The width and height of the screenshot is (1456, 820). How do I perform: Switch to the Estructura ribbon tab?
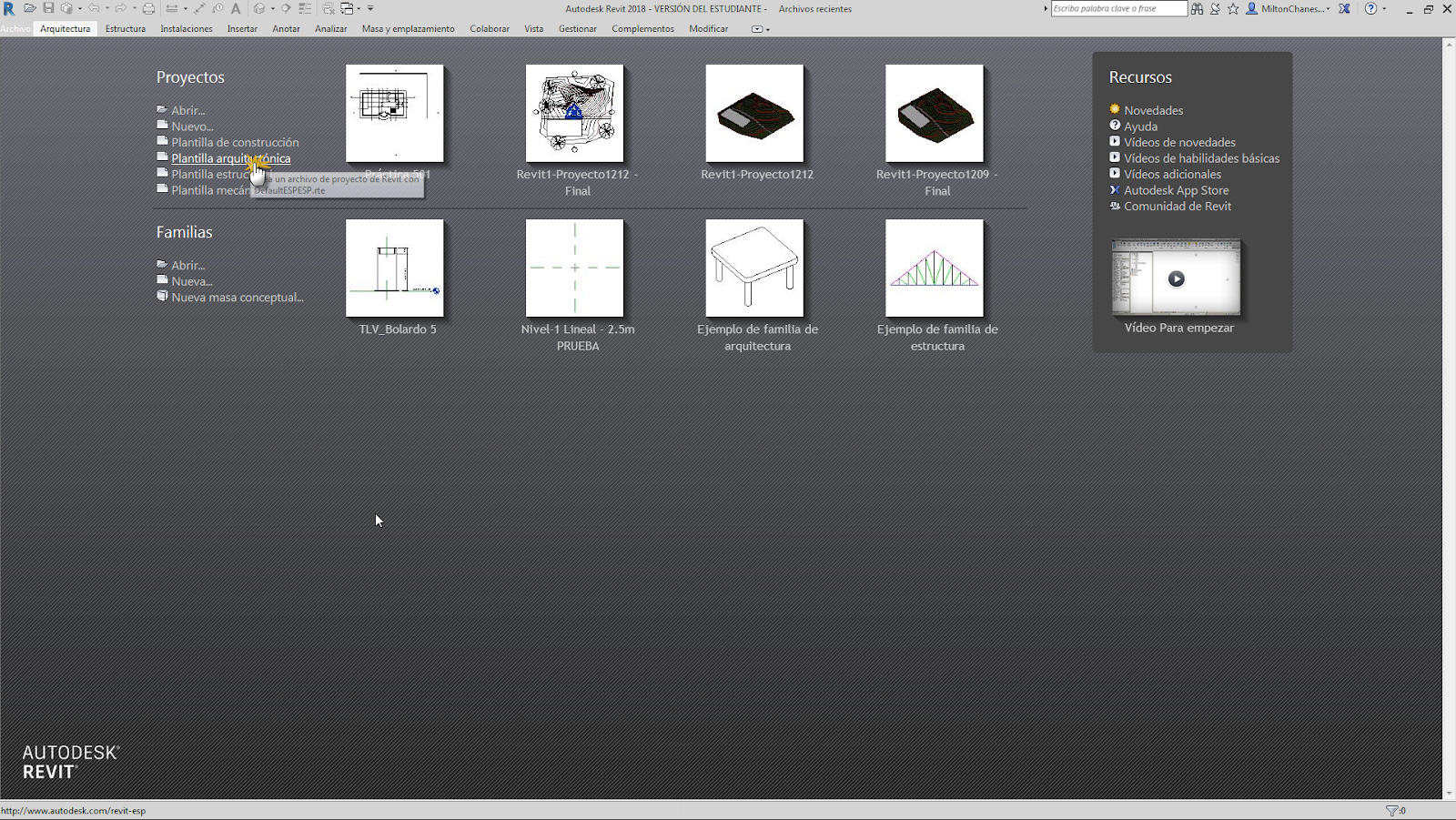click(126, 29)
